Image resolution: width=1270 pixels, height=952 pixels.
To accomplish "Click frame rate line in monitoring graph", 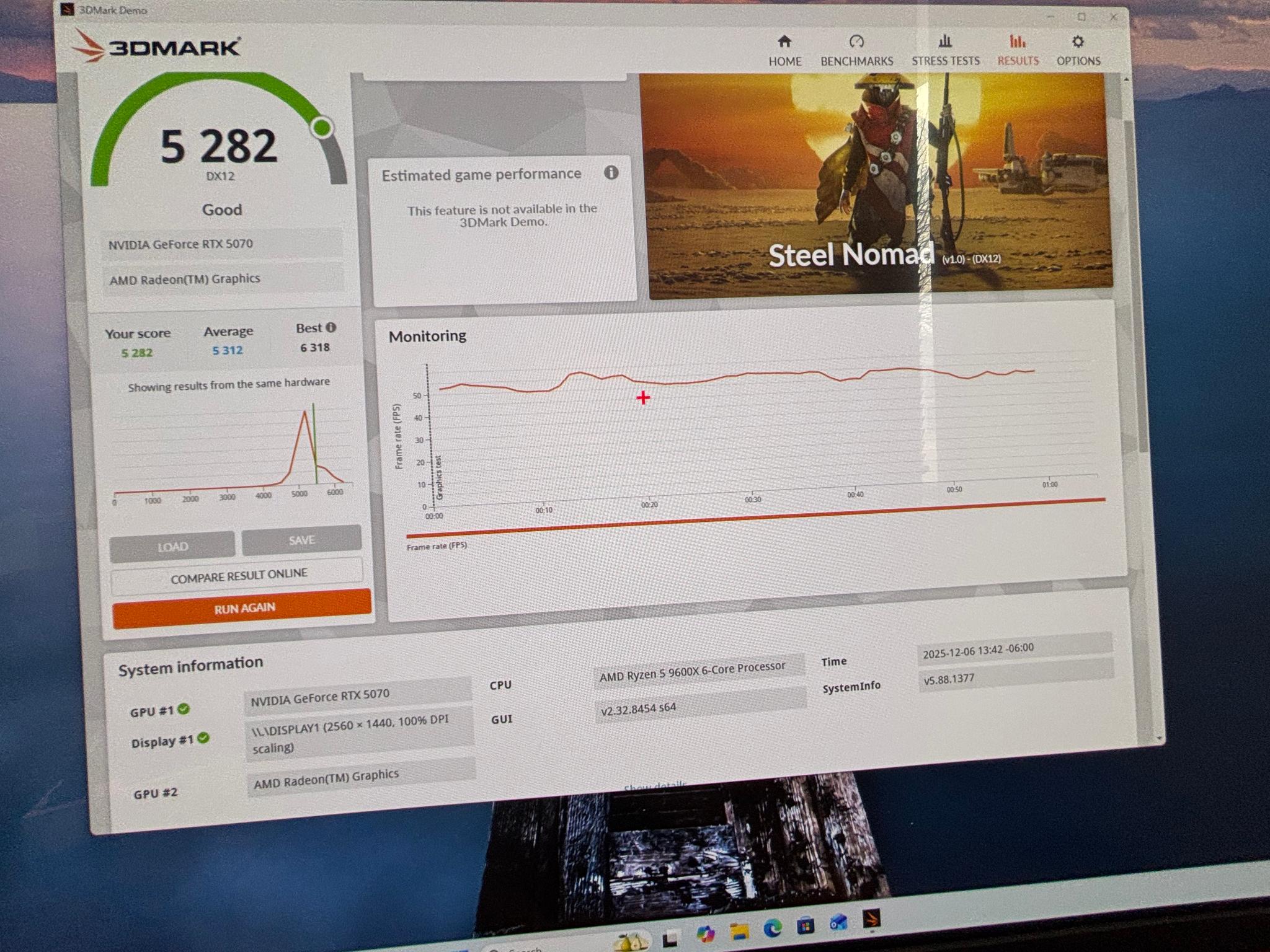I will [x=736, y=376].
